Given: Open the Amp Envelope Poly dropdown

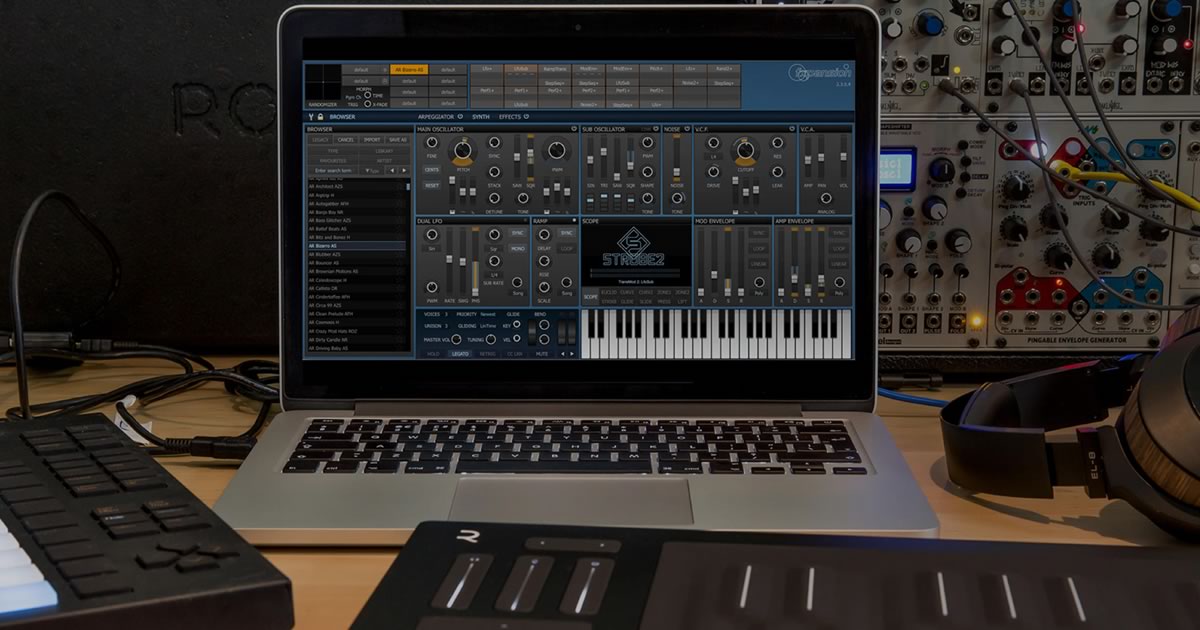Looking at the screenshot, I should point(838,295).
